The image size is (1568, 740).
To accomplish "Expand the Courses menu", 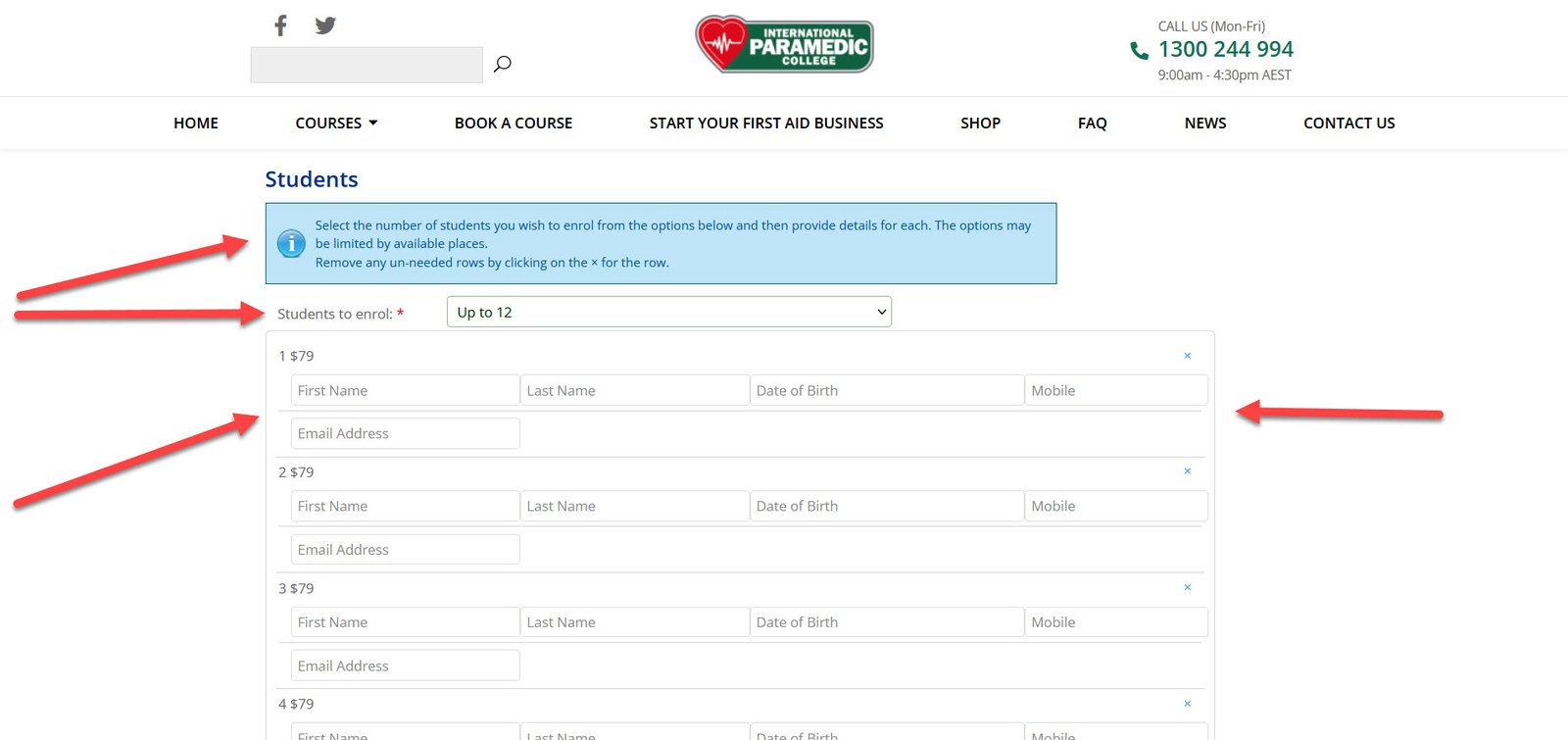I will (336, 123).
